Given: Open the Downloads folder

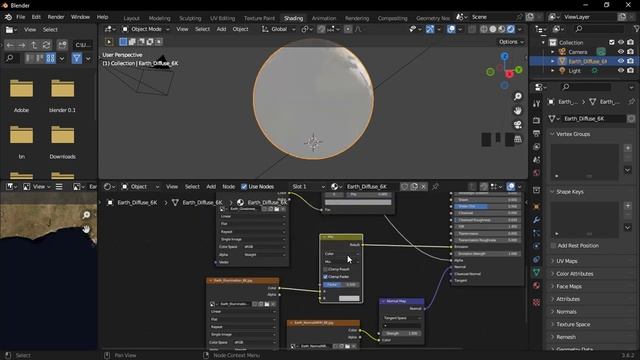Looking at the screenshot, I should [62, 142].
